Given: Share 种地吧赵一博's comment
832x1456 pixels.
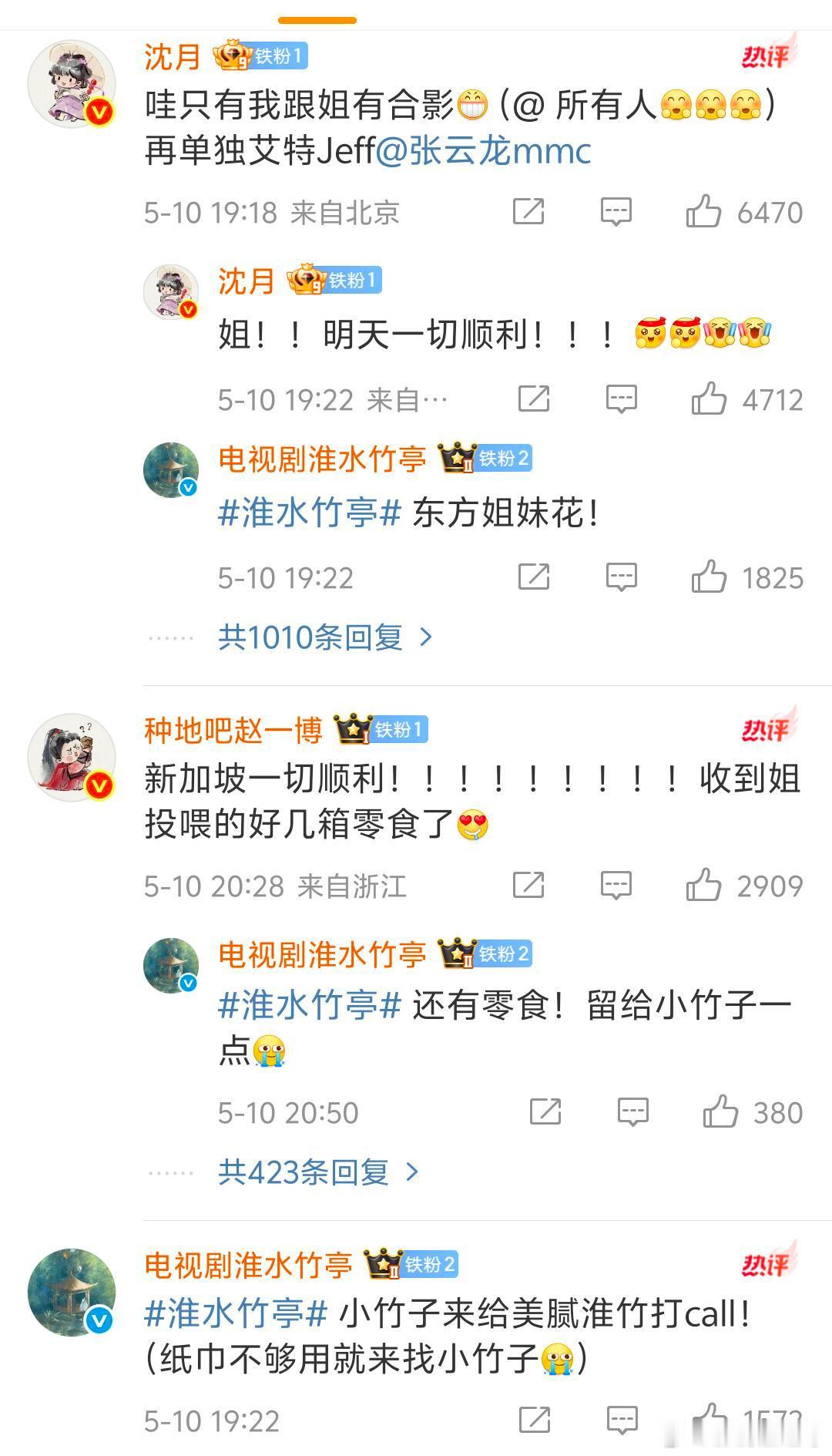Looking at the screenshot, I should click(528, 885).
